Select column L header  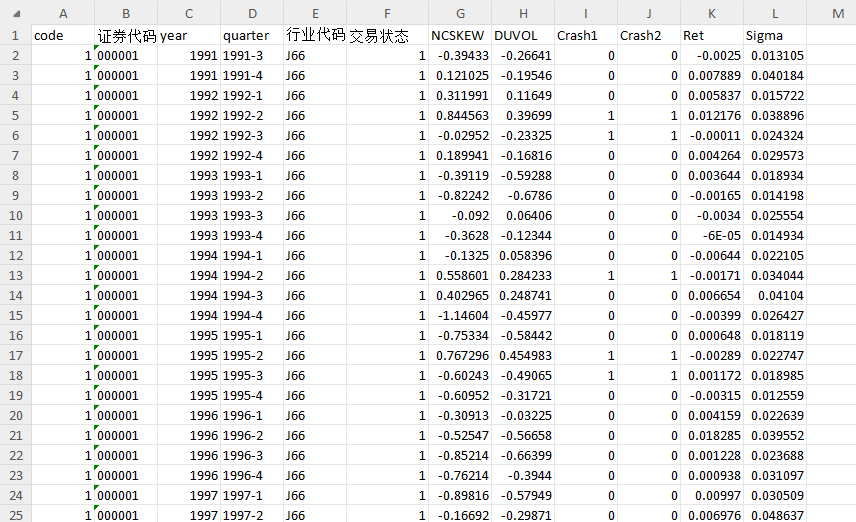tap(775, 13)
